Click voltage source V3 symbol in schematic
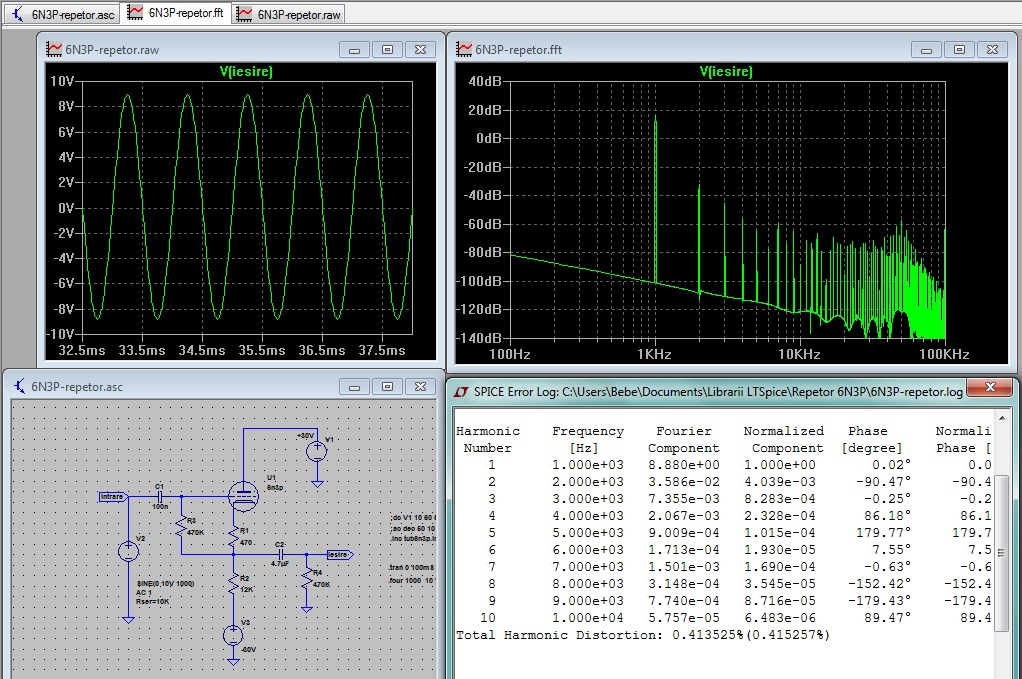The image size is (1022, 679). tap(233, 635)
